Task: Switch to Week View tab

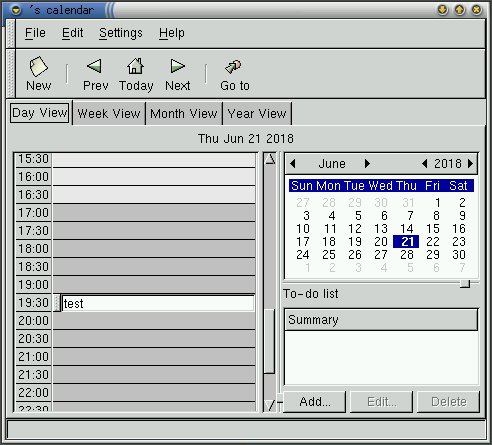Action: pyautogui.click(x=109, y=114)
